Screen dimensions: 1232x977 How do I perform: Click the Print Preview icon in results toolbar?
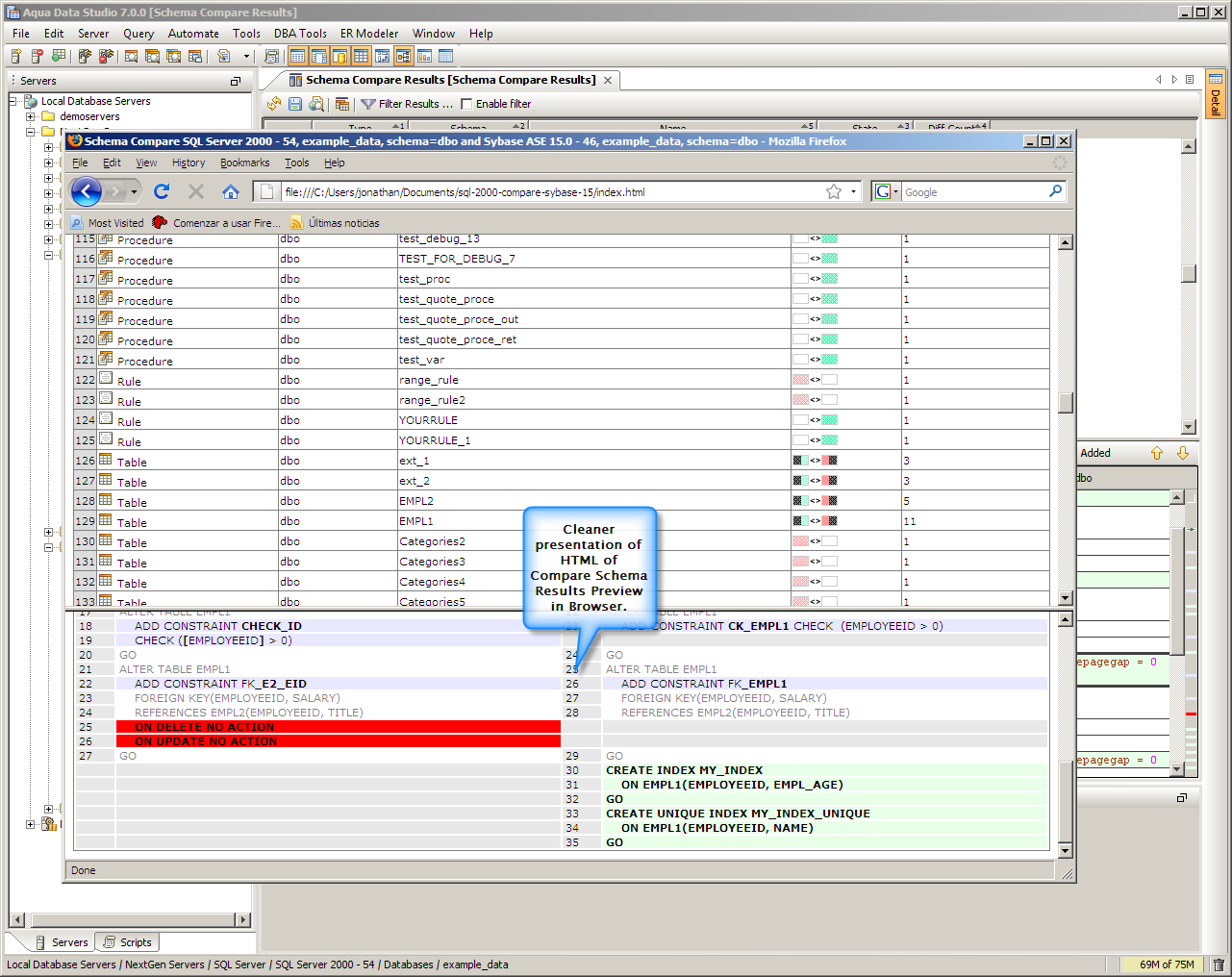pyautogui.click(x=315, y=104)
